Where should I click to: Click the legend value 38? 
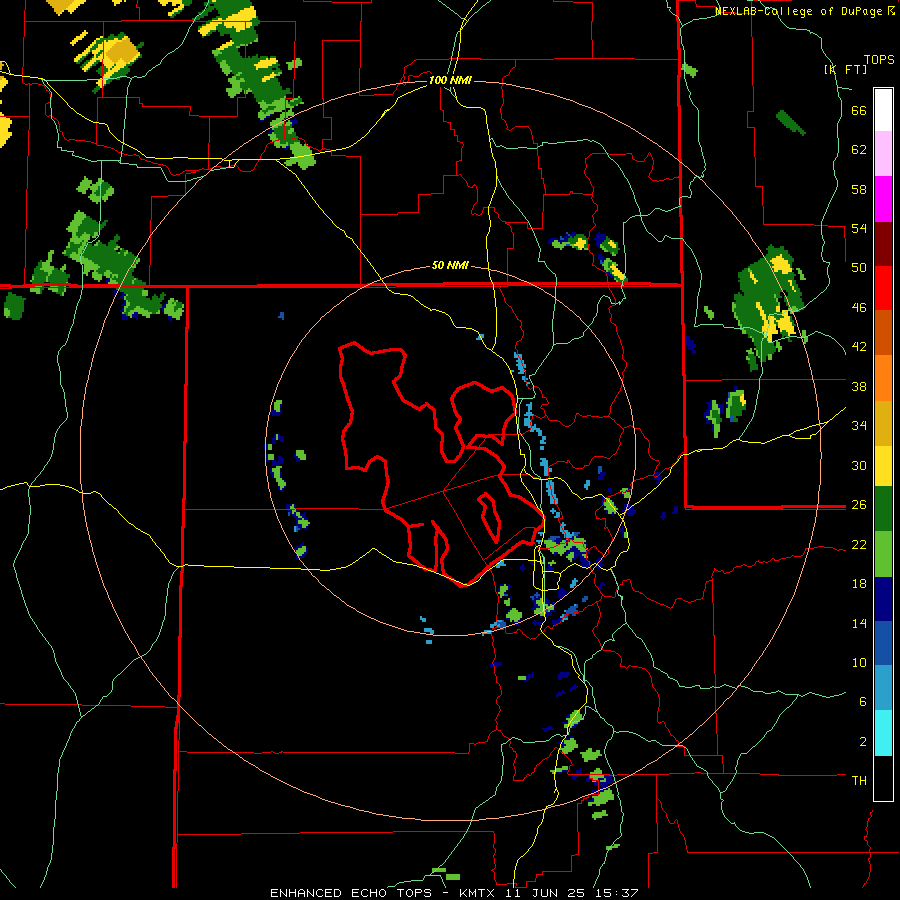point(859,386)
